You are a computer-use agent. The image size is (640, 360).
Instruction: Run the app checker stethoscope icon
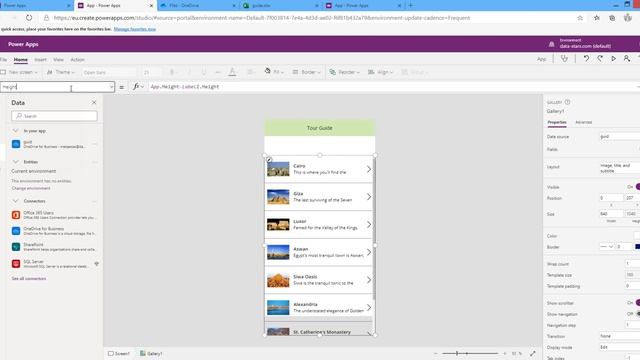pos(564,59)
